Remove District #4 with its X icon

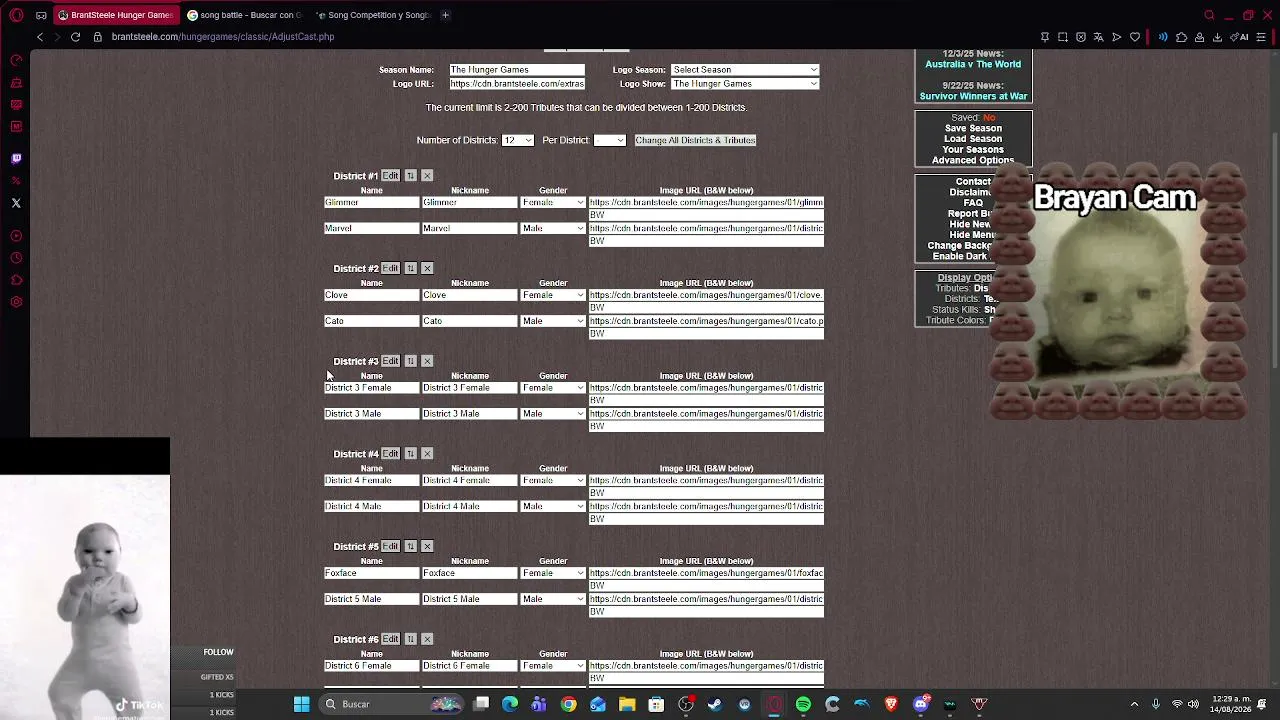point(427,454)
